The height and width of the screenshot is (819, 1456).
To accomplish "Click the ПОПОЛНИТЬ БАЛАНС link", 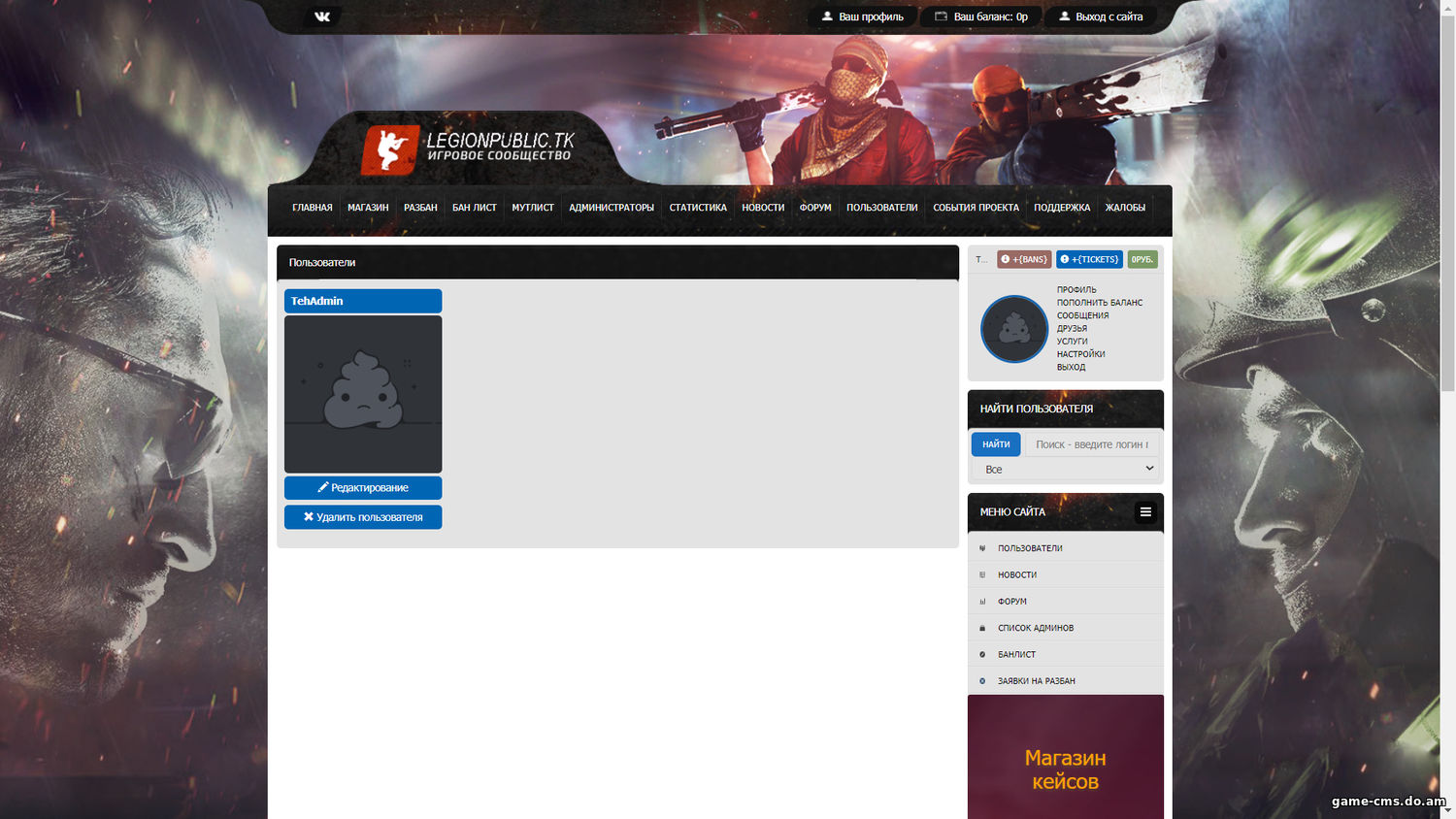I will (1100, 303).
